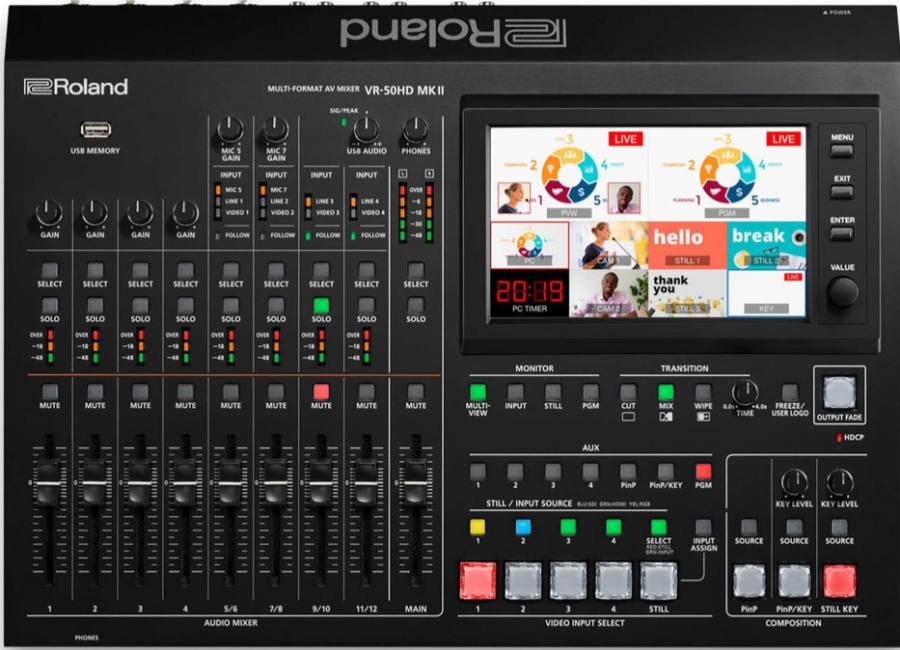Choose the CUT transition button
900x650 pixels.
628,392
